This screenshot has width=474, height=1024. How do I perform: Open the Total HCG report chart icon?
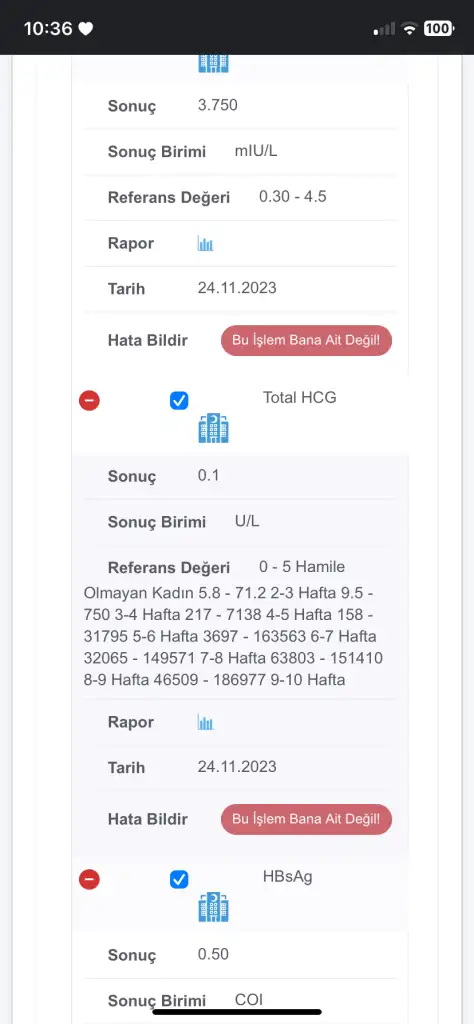coord(206,723)
